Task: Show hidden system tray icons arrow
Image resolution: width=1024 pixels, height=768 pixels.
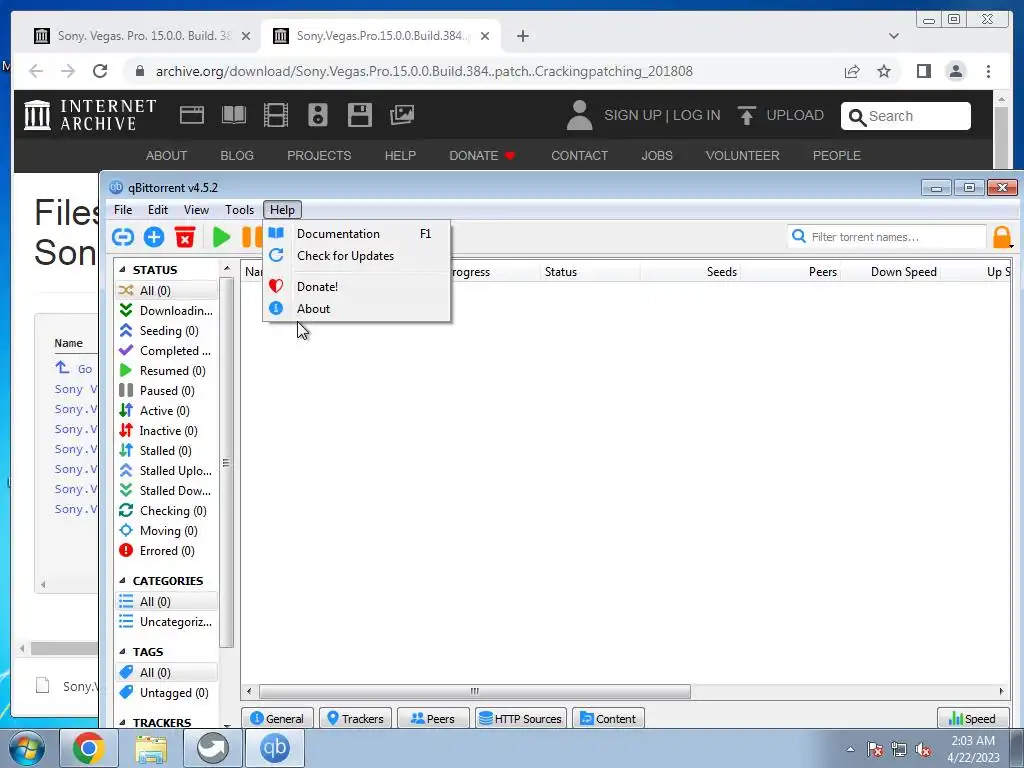Action: click(850, 749)
